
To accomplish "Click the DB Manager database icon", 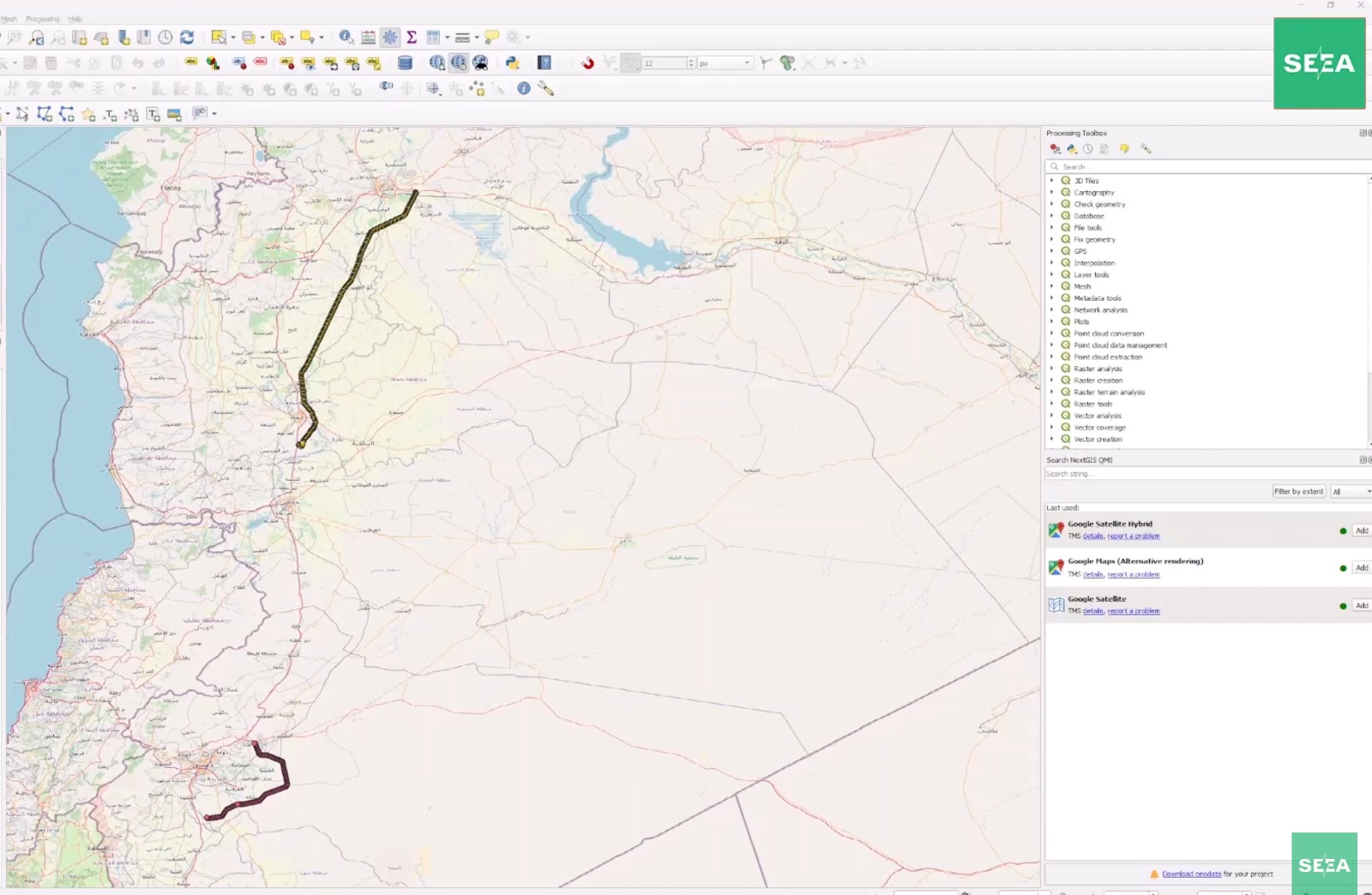I will [405, 63].
